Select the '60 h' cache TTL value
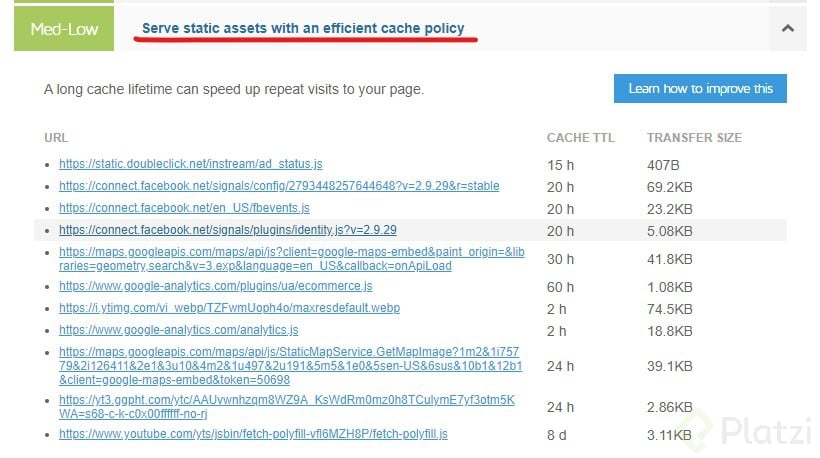The width and height of the screenshot is (820, 458). 561,287
